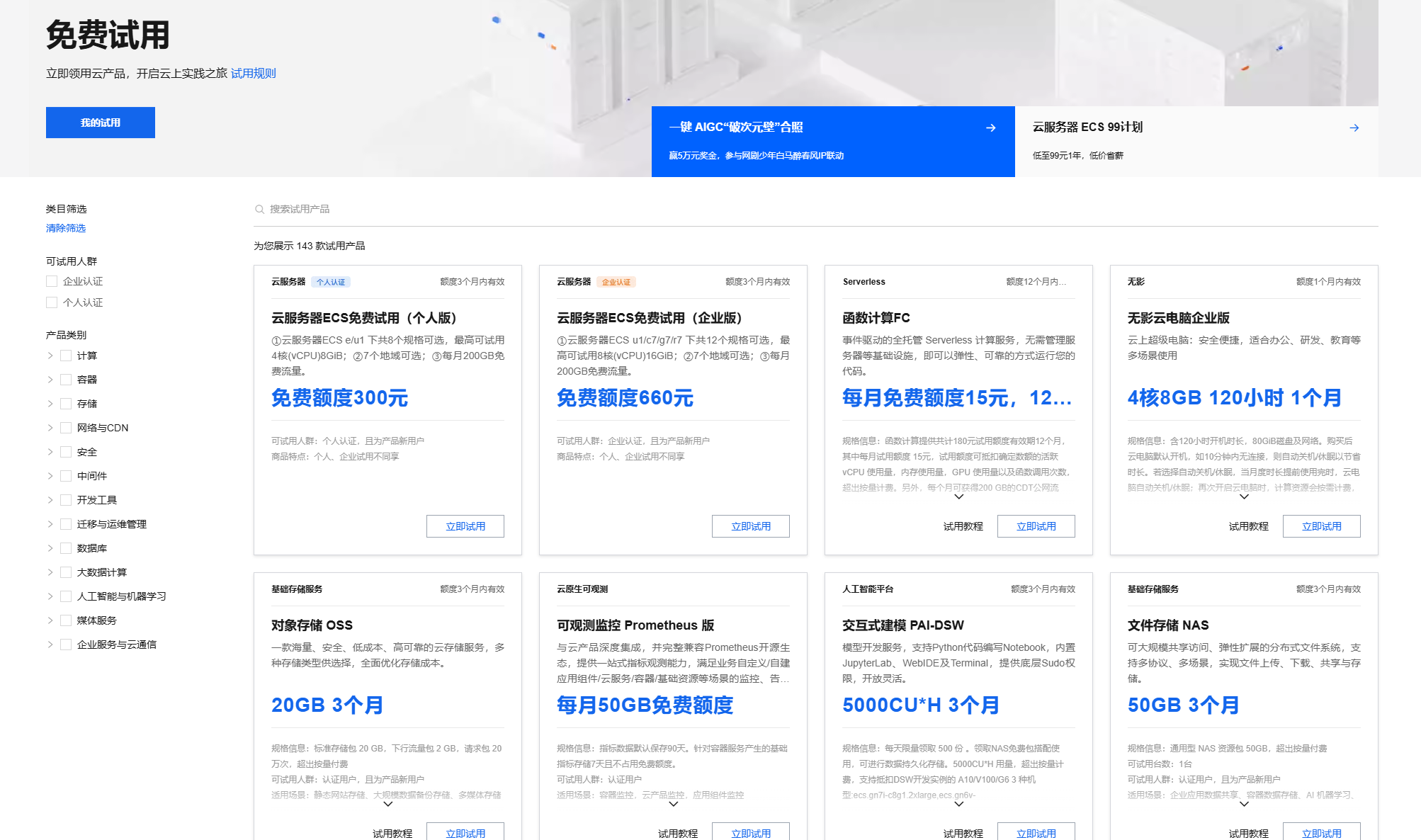Open 试用教程 for 函数计算FC
The height and width of the screenshot is (840, 1421).
click(963, 526)
